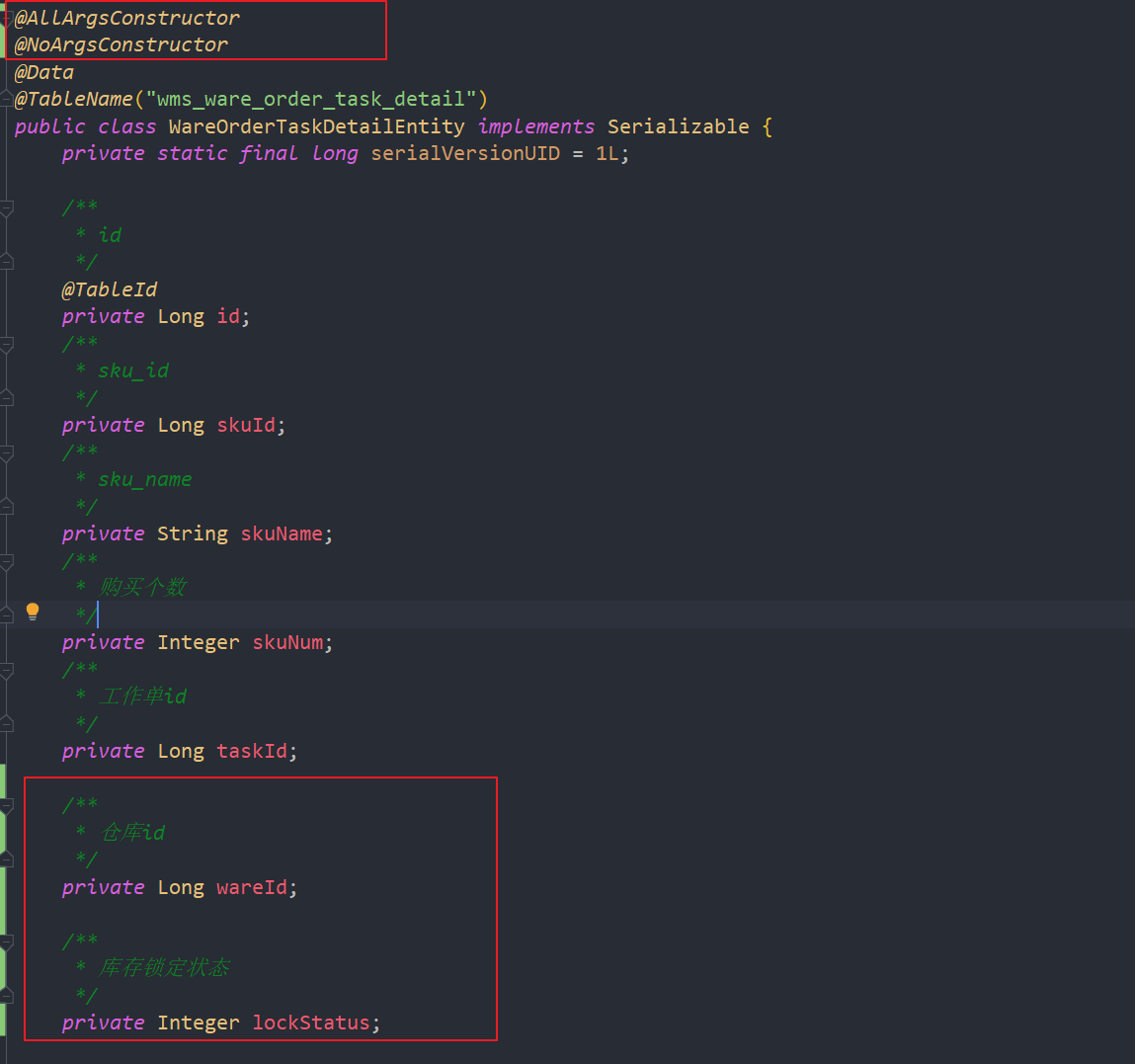Click the skuName field name
The width and height of the screenshot is (1135, 1064).
tap(282, 533)
